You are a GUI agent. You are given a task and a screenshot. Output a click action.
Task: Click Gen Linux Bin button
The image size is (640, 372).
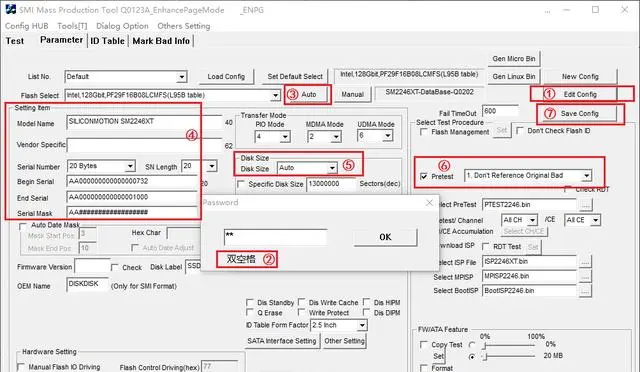(514, 76)
